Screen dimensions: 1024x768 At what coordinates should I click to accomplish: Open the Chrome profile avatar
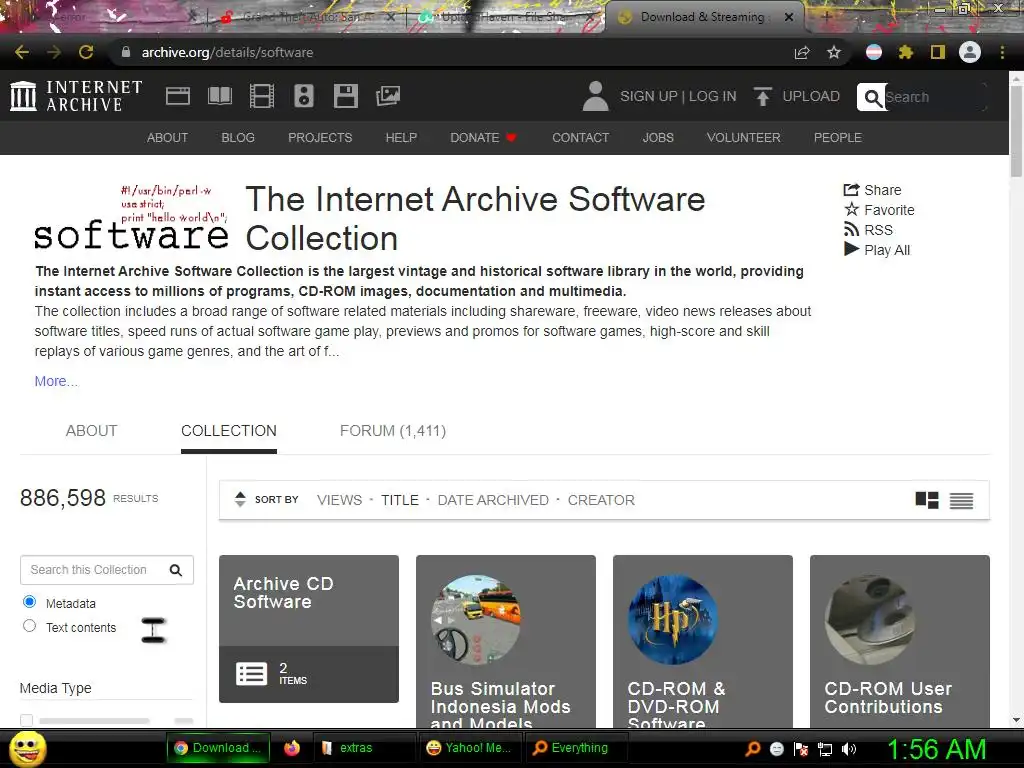tap(970, 52)
